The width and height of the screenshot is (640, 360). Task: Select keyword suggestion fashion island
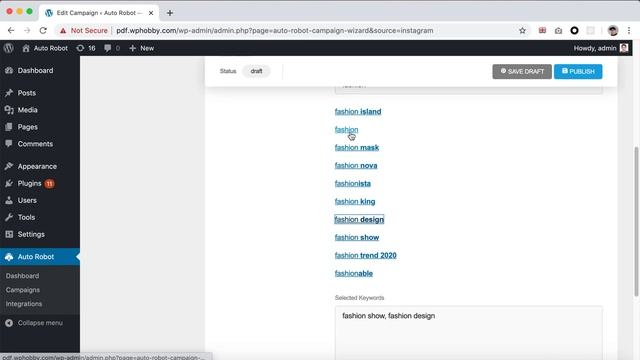click(x=358, y=112)
